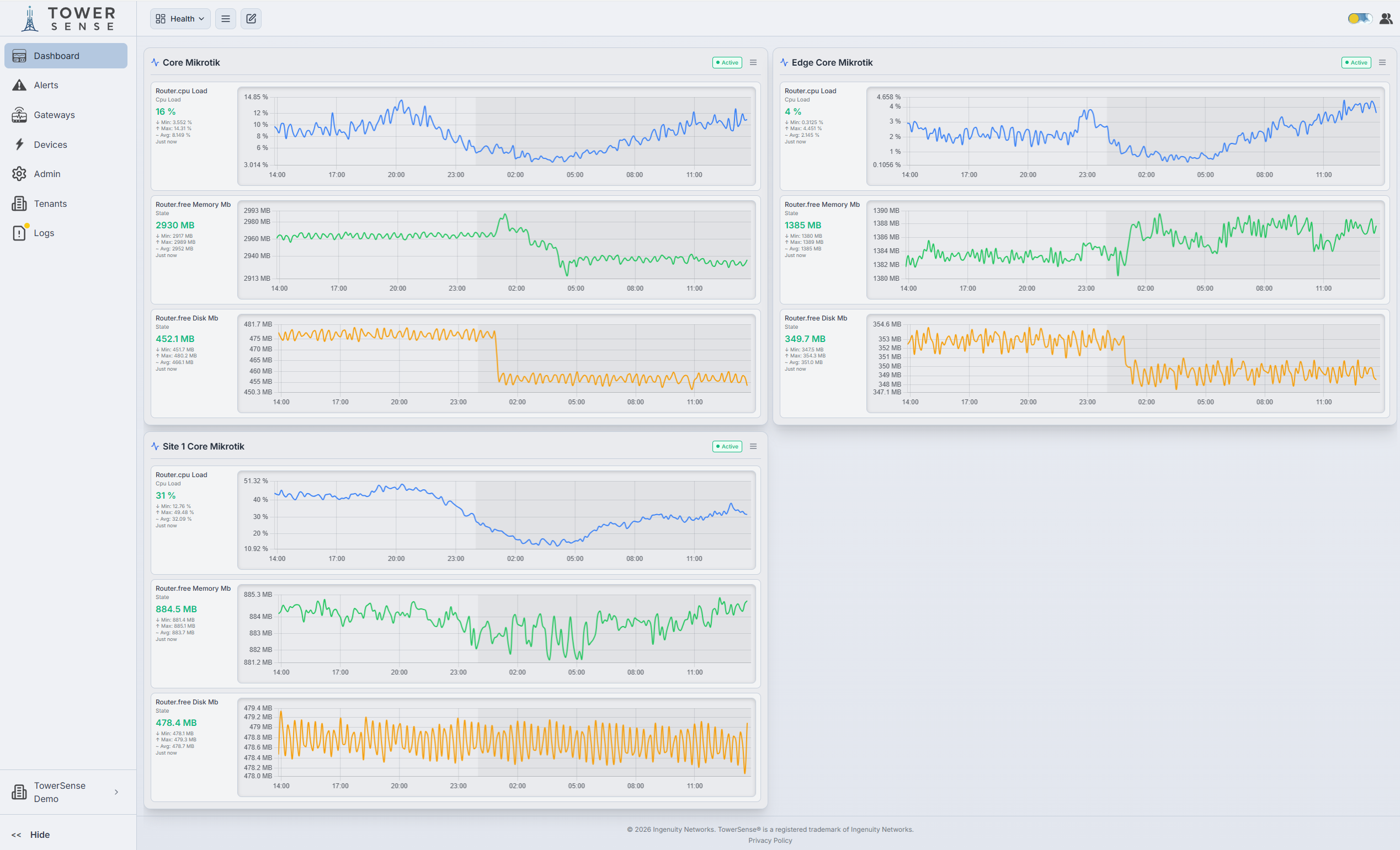Click the Tenants building icon
Screen dimensions: 1400x850
coord(19,204)
